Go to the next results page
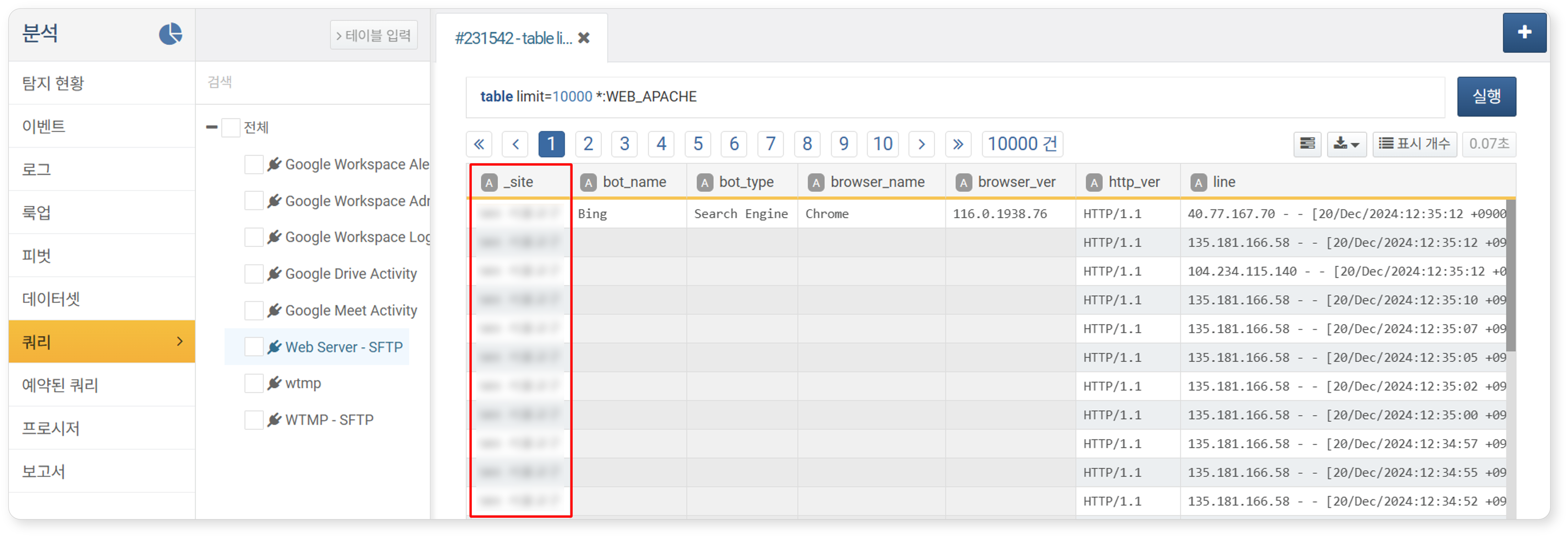This screenshot has width=1568, height=537. [x=921, y=144]
